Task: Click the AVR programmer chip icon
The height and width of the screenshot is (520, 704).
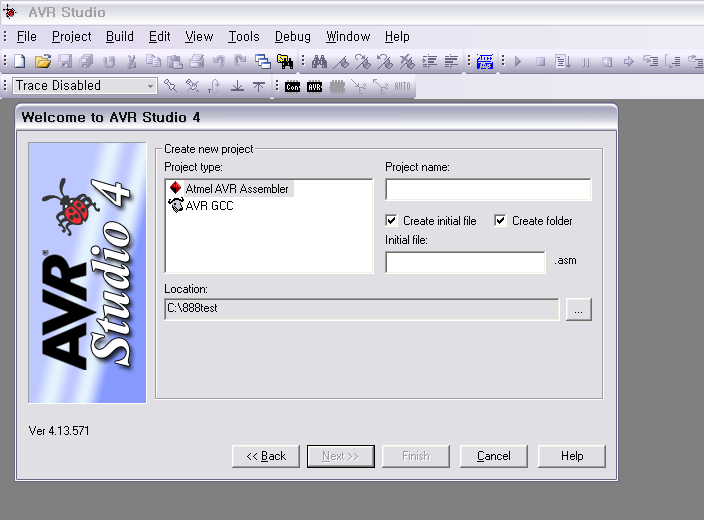Action: tap(315, 87)
